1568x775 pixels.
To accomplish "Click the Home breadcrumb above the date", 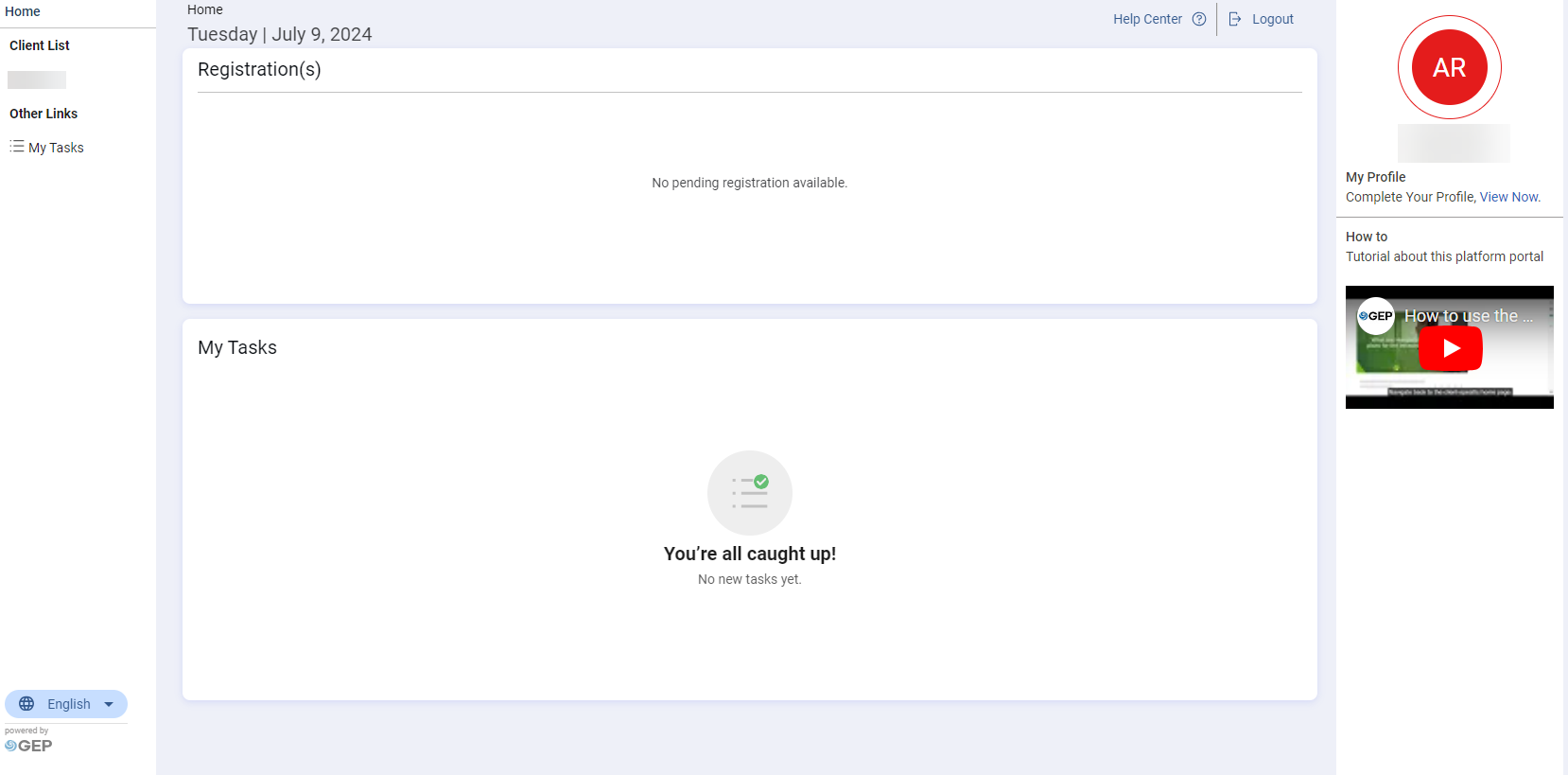I will point(205,9).
